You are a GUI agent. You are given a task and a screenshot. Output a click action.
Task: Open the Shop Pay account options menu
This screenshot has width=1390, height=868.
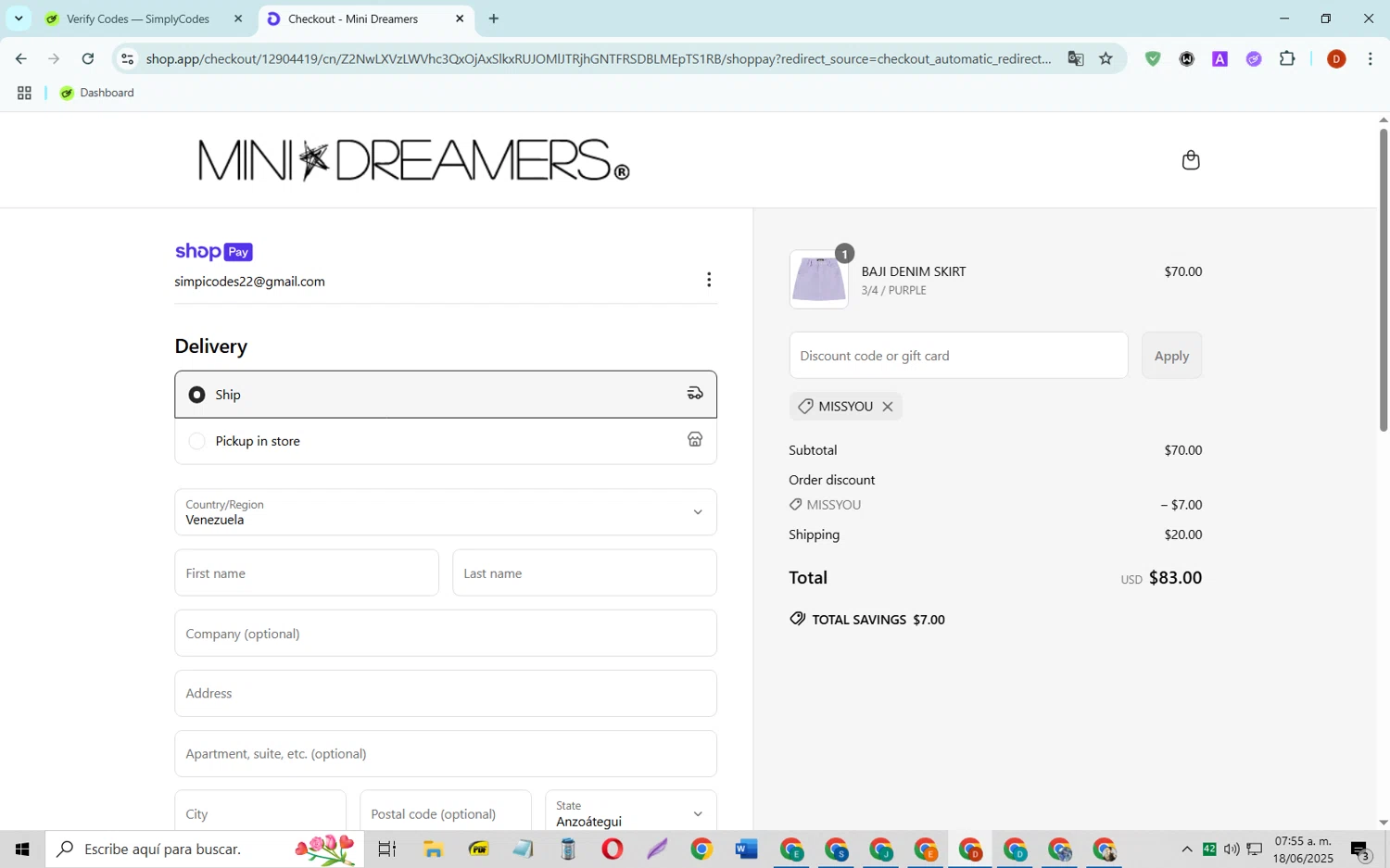point(709,280)
